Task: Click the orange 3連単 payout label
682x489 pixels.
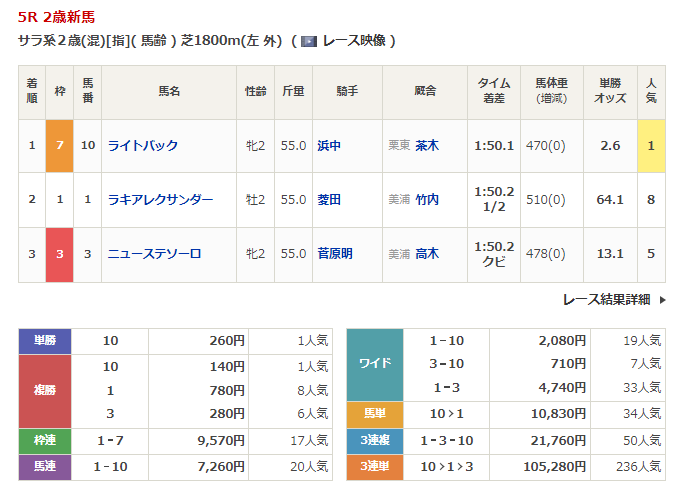Action: 375,465
